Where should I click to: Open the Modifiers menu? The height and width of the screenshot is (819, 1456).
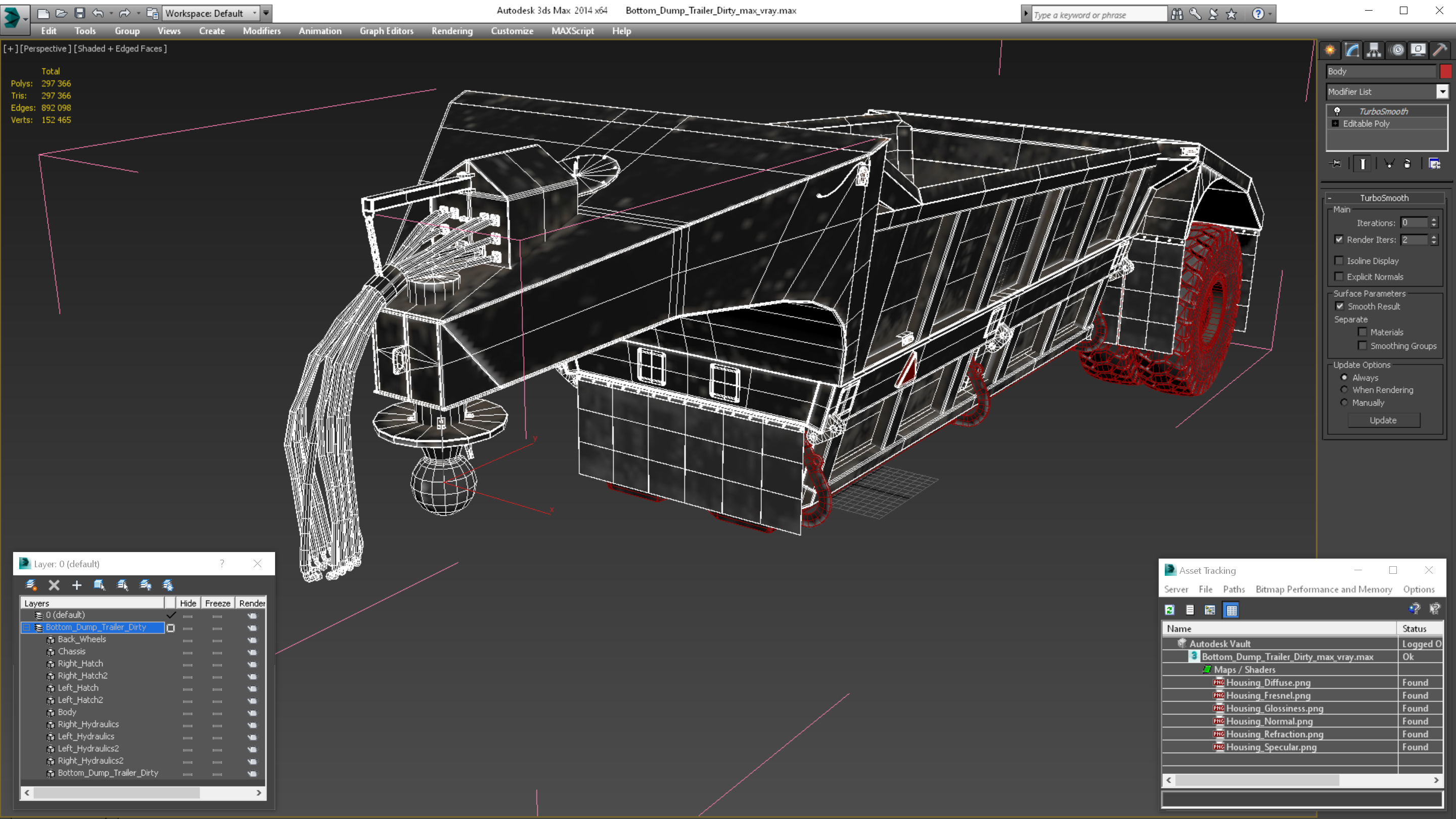262,31
